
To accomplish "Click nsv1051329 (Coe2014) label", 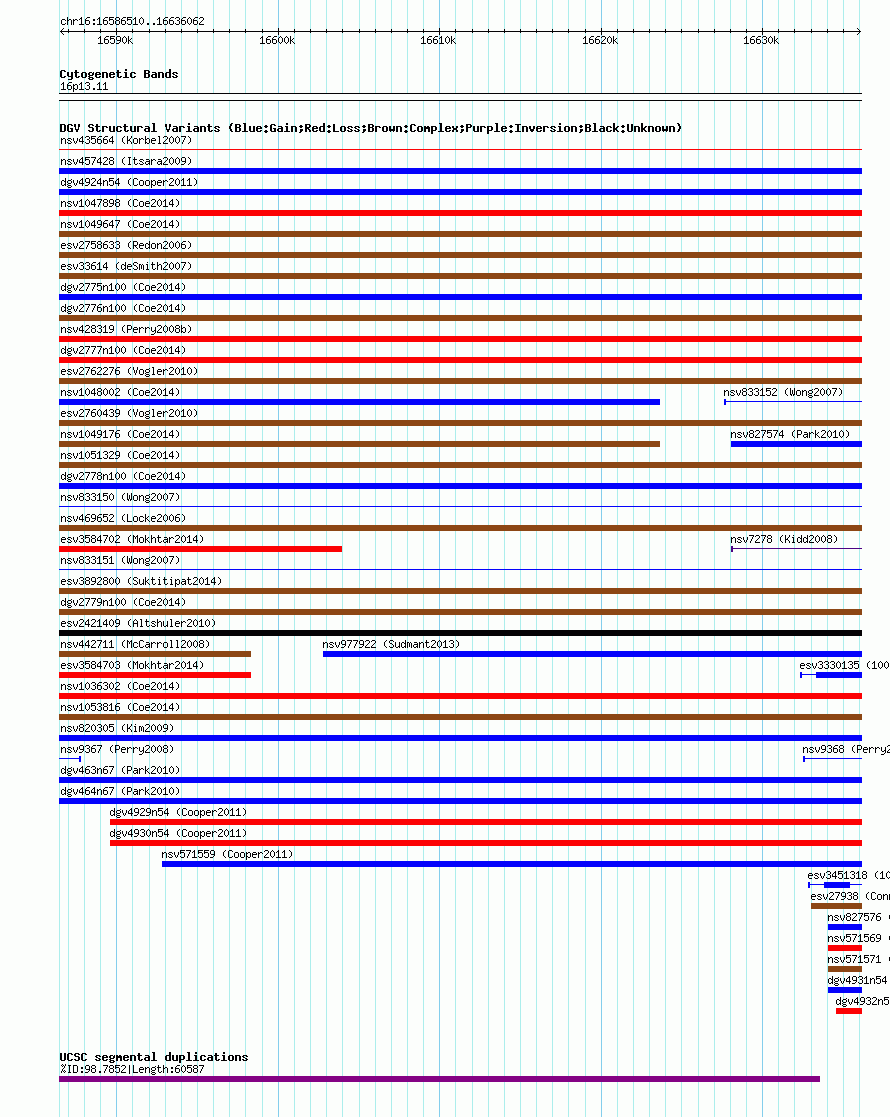I will point(120,455).
